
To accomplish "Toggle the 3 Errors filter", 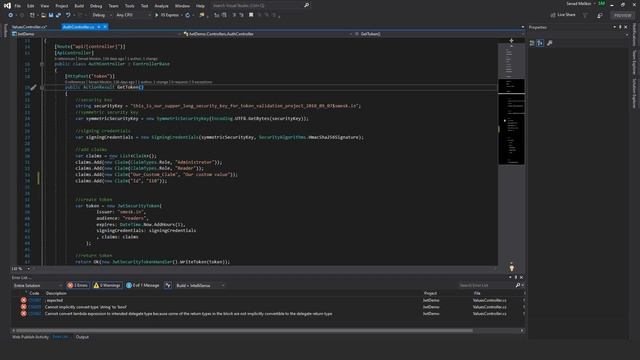I will [78, 285].
